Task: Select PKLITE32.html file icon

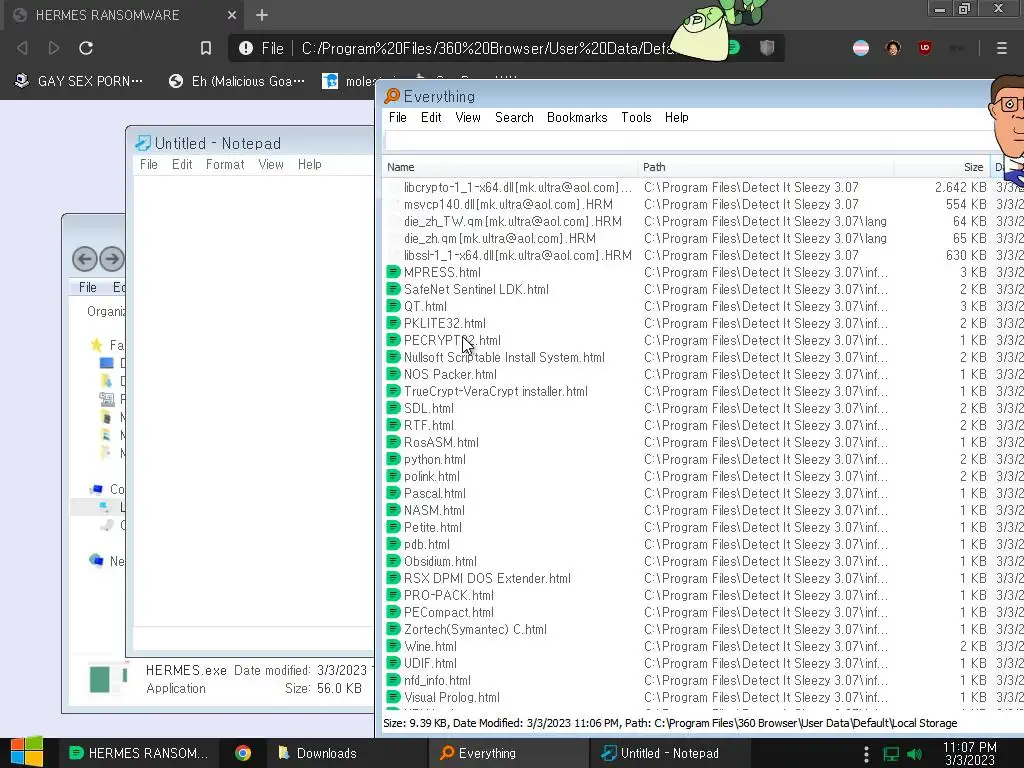Action: pyautogui.click(x=393, y=323)
